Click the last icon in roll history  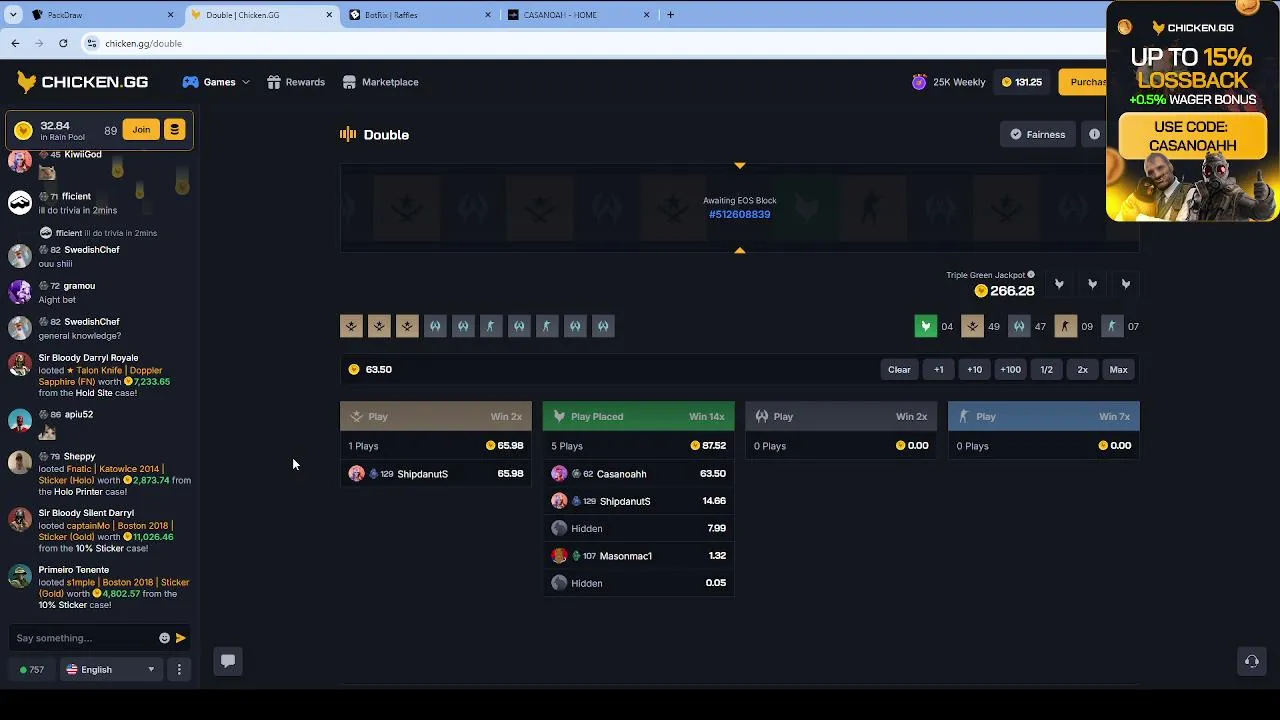coord(603,326)
